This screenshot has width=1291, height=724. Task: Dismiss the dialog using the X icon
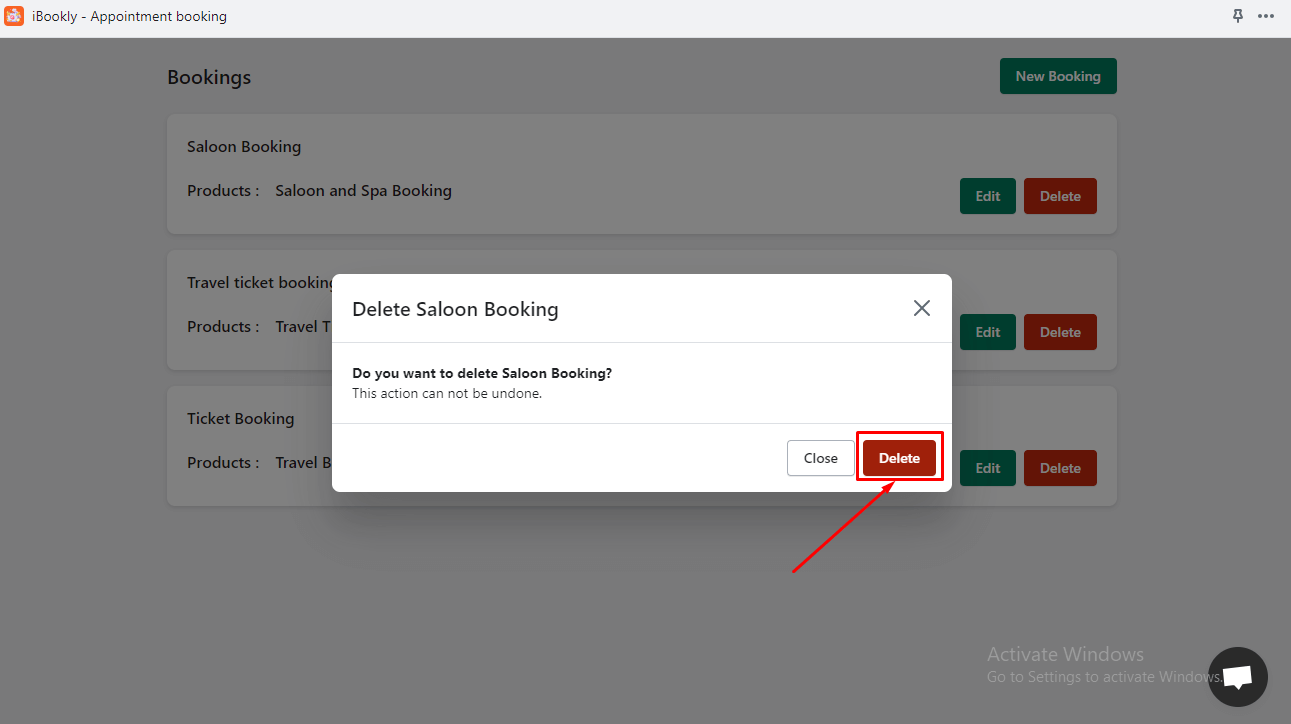[921, 308]
